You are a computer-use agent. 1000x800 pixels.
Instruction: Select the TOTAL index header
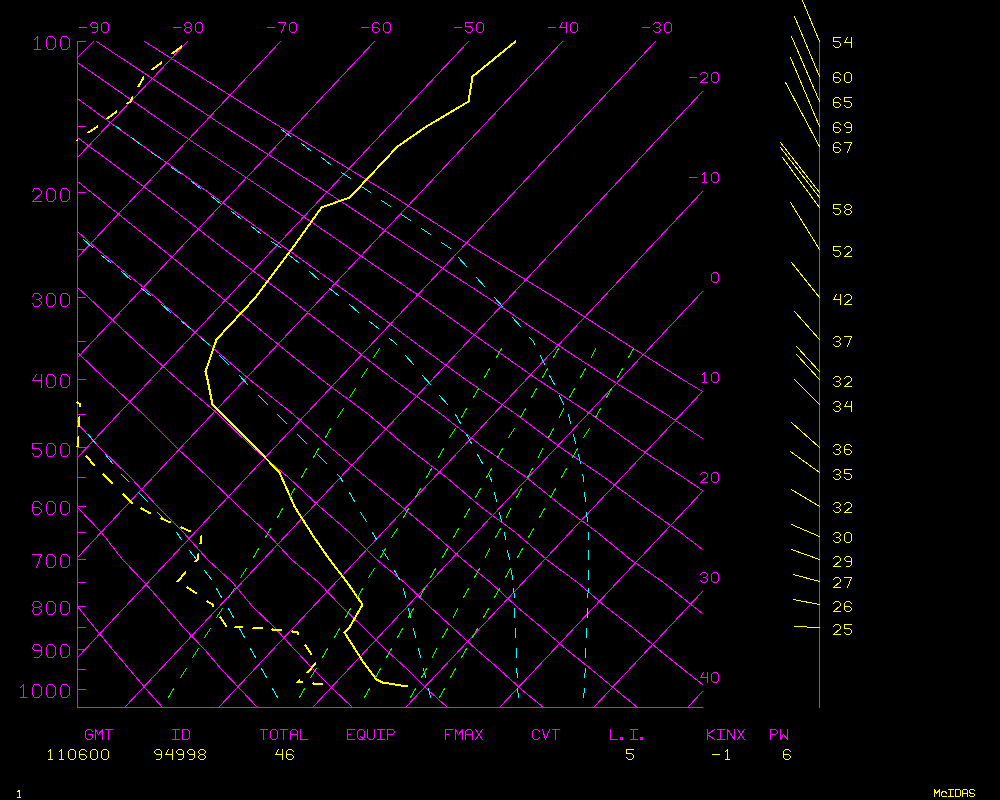(284, 735)
